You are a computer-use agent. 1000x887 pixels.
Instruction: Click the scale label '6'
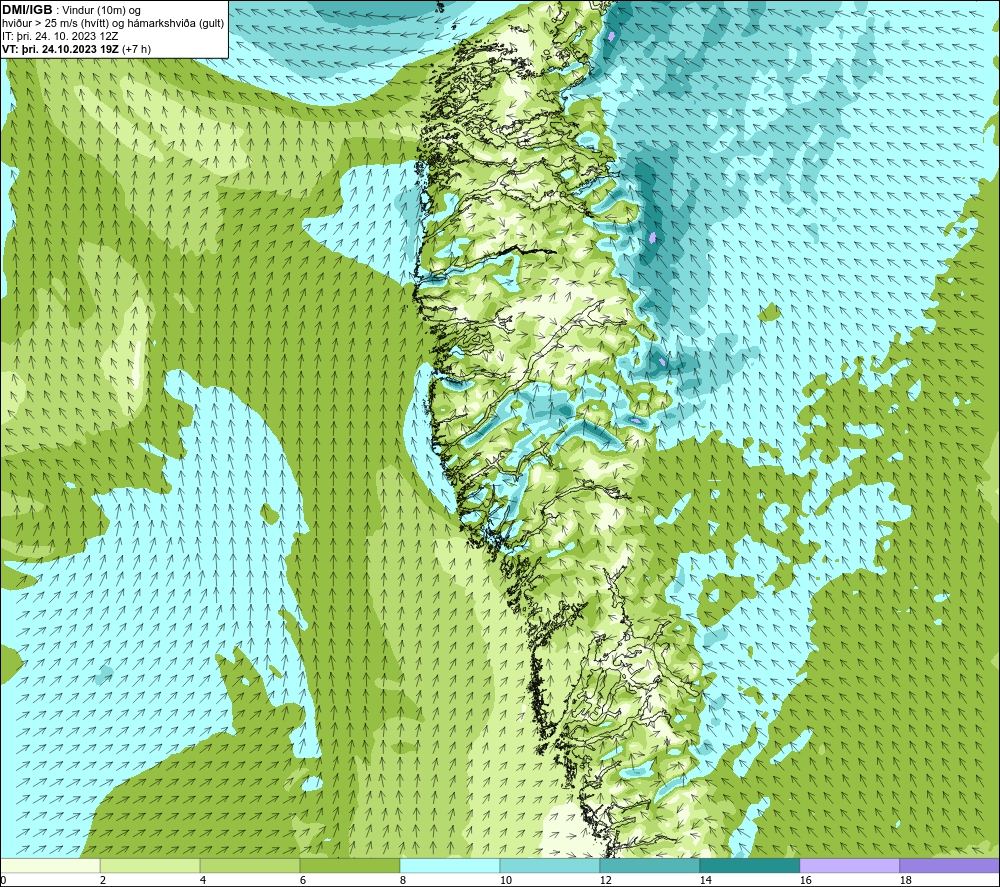coord(302,880)
